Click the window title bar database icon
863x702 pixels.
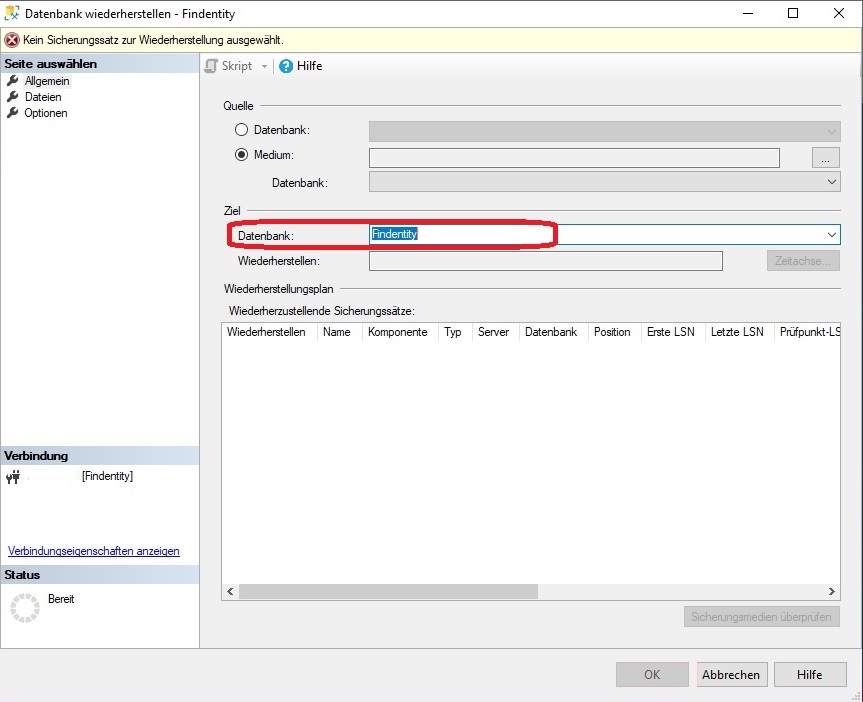12,13
